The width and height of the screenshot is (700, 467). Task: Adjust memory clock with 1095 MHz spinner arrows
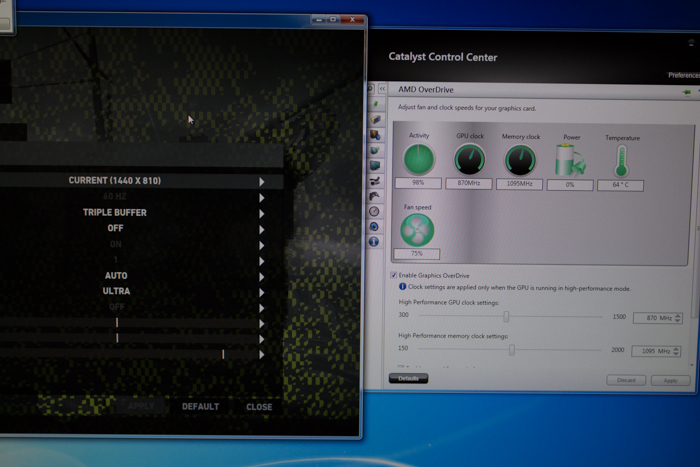tap(676, 351)
